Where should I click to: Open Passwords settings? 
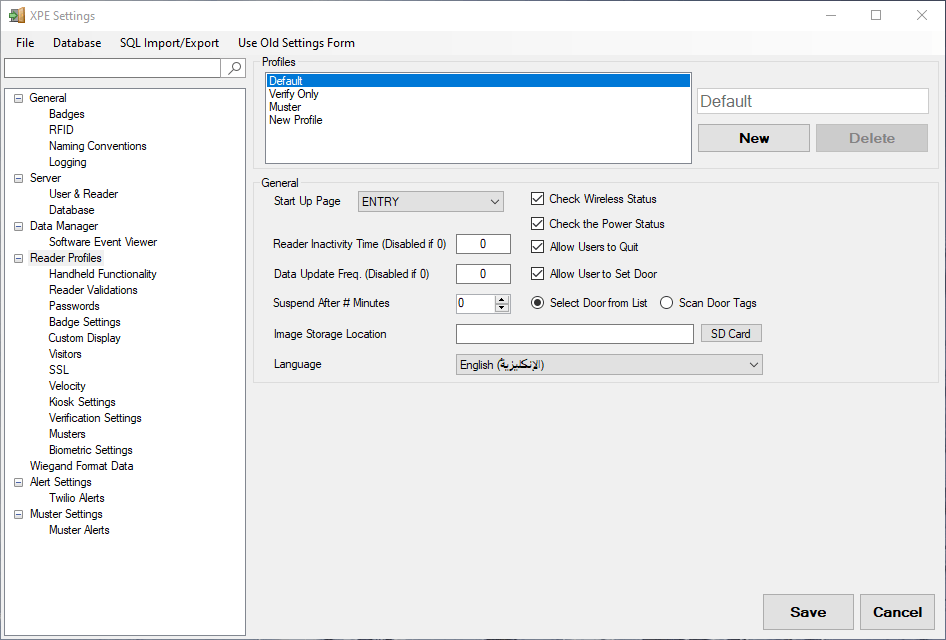pos(74,306)
